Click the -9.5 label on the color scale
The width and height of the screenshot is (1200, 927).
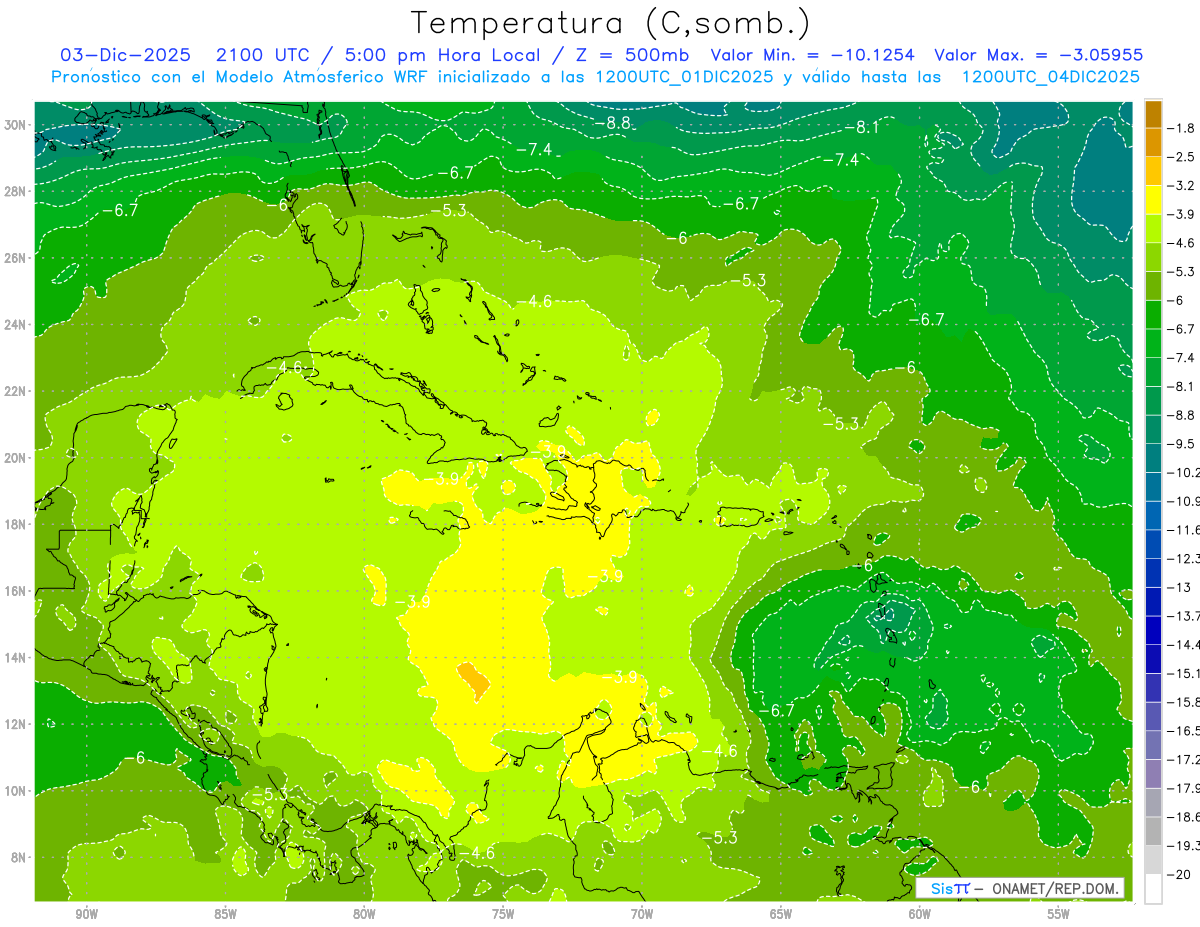1182,444
